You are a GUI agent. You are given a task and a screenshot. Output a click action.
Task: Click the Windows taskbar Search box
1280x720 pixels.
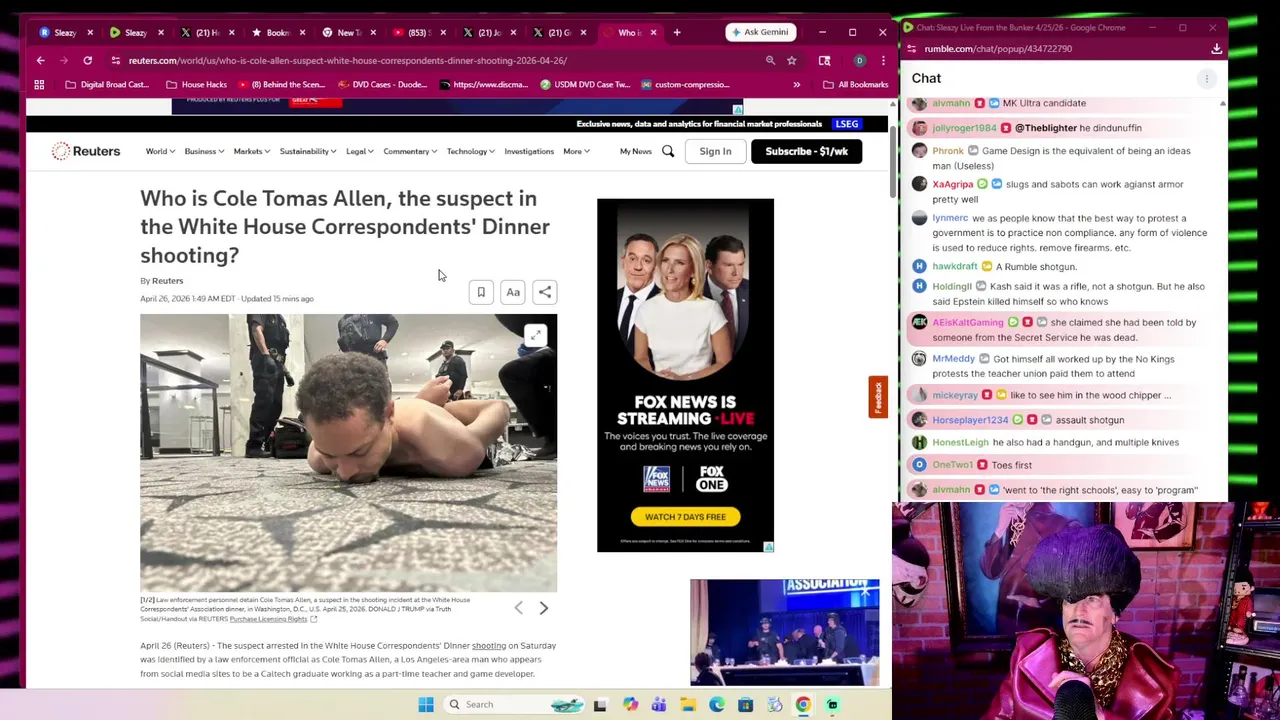click(x=516, y=704)
